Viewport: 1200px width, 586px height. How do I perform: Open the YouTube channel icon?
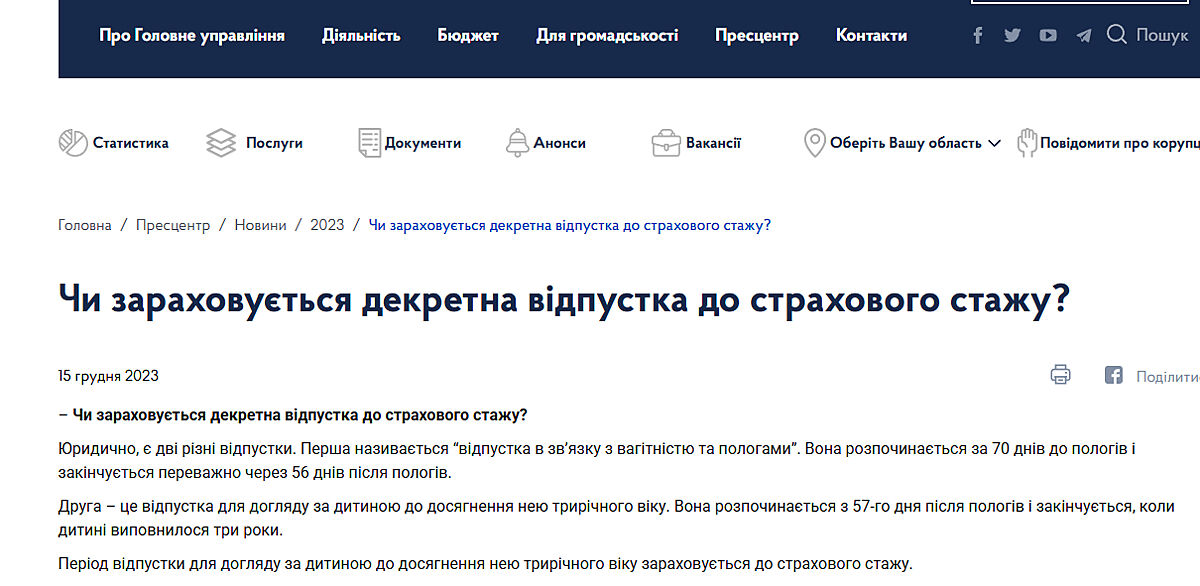(x=1047, y=36)
